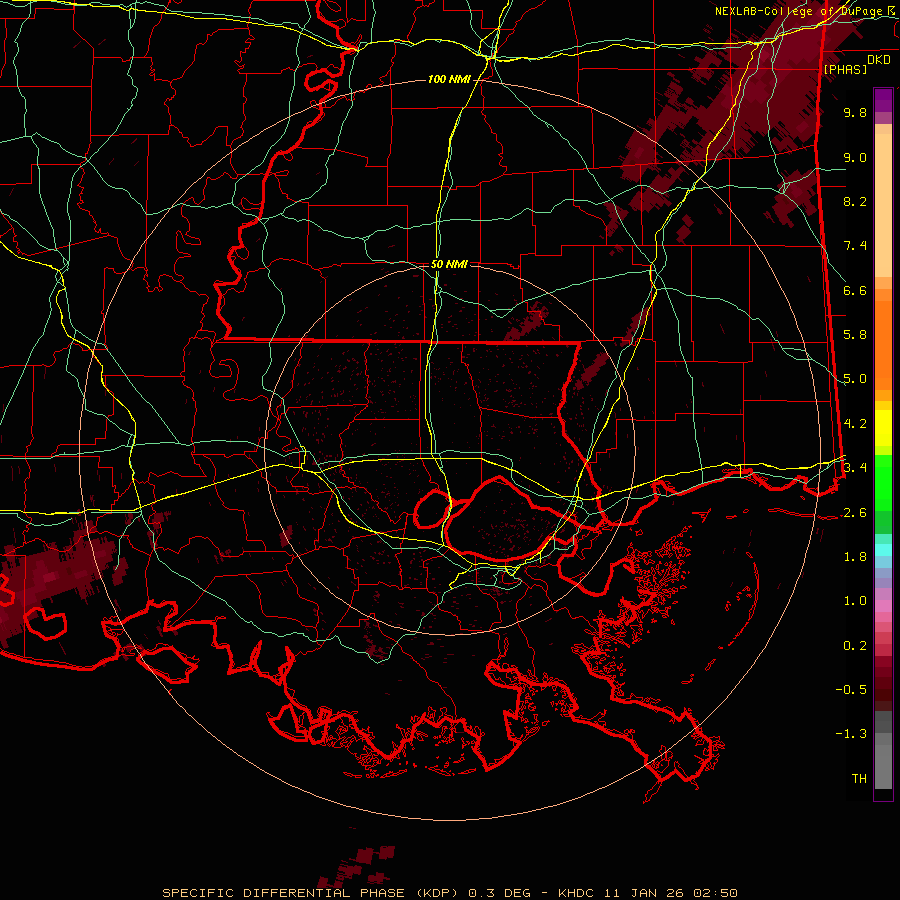Click the 1.0 scale value
The height and width of the screenshot is (900, 900).
[x=855, y=601]
